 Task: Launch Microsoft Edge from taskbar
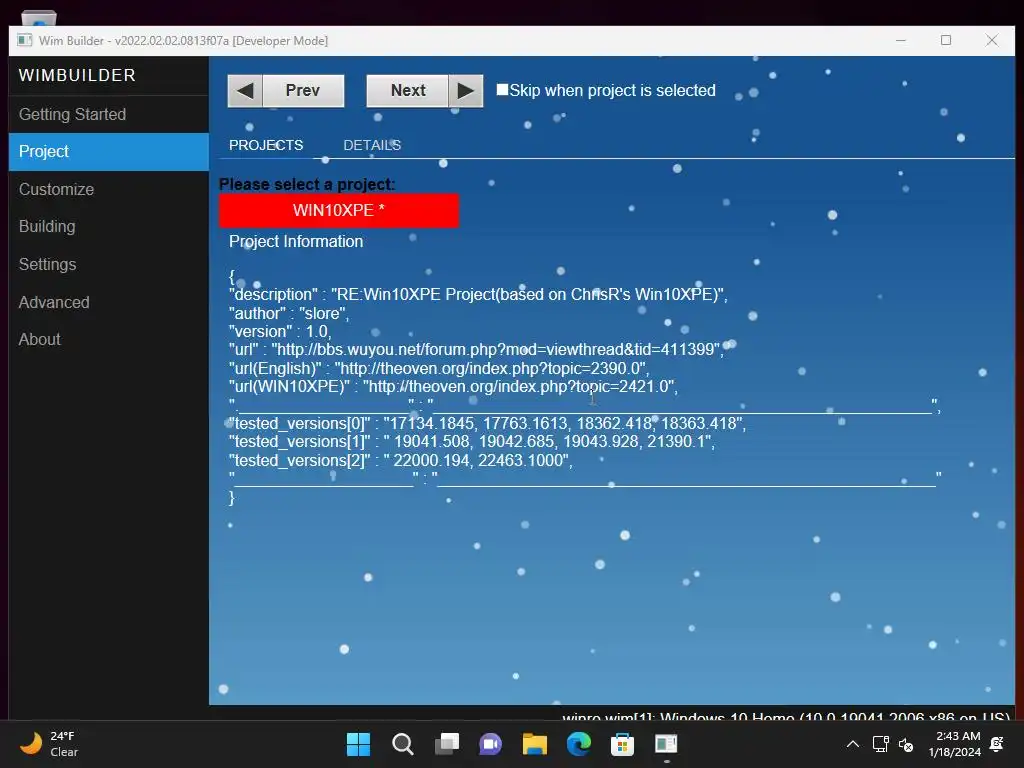pyautogui.click(x=579, y=744)
